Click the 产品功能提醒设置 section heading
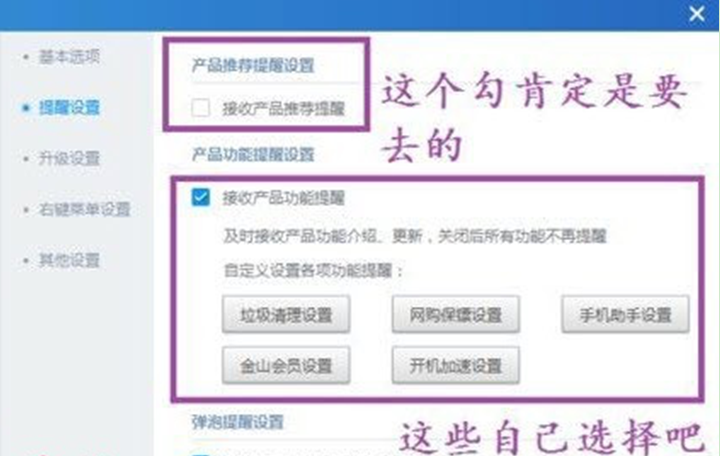Screen dimensions: 720x456 (x=253, y=154)
